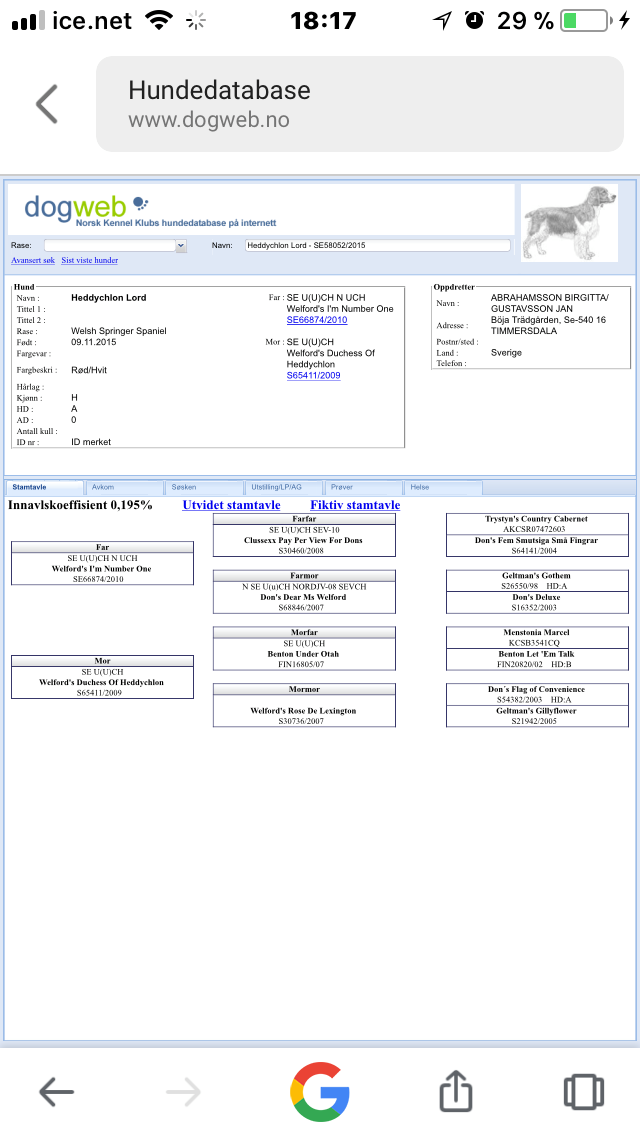
Task: Click Trystyn's Country Cabernet entry
Action: (x=537, y=524)
